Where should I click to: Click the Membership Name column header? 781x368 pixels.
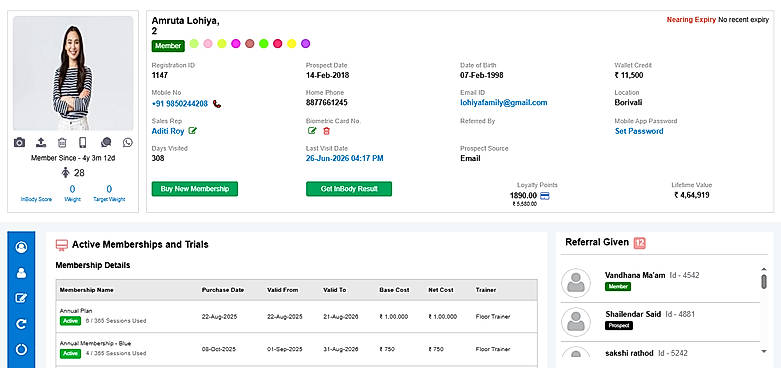(87, 290)
